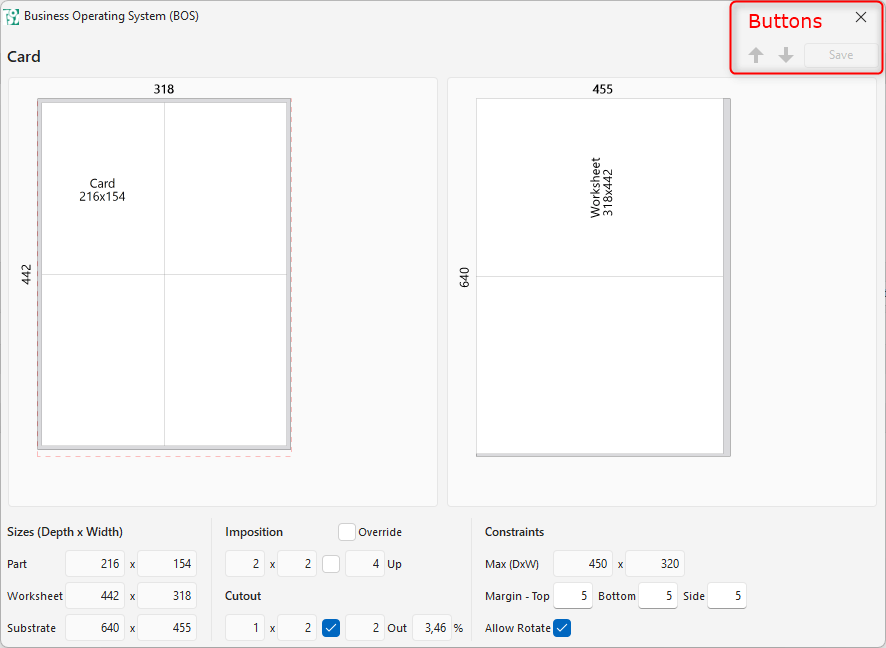
Task: Click the BOS app icon in title bar
Action: 13,16
